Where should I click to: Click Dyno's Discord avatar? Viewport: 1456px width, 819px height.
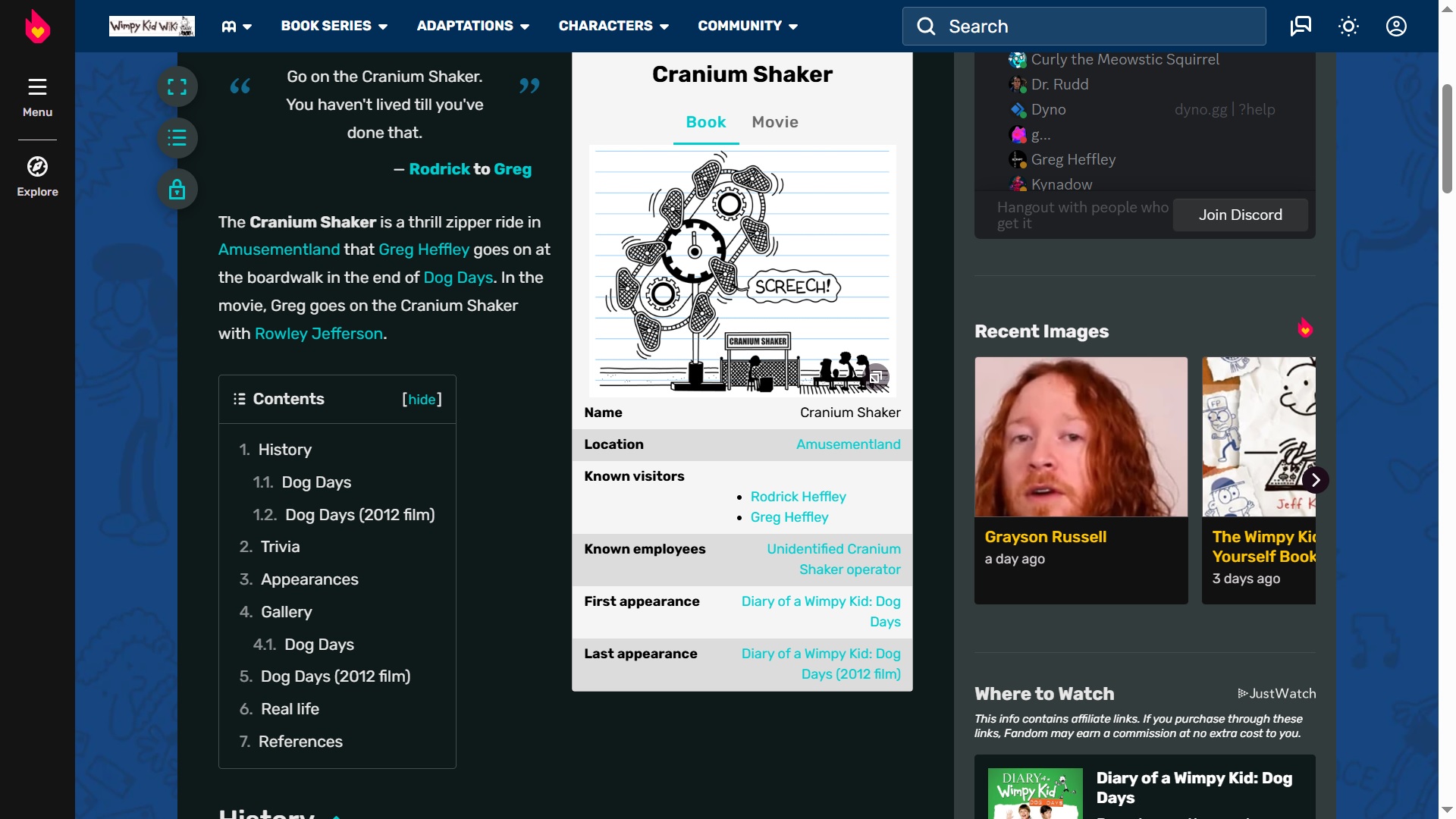coord(1018,110)
